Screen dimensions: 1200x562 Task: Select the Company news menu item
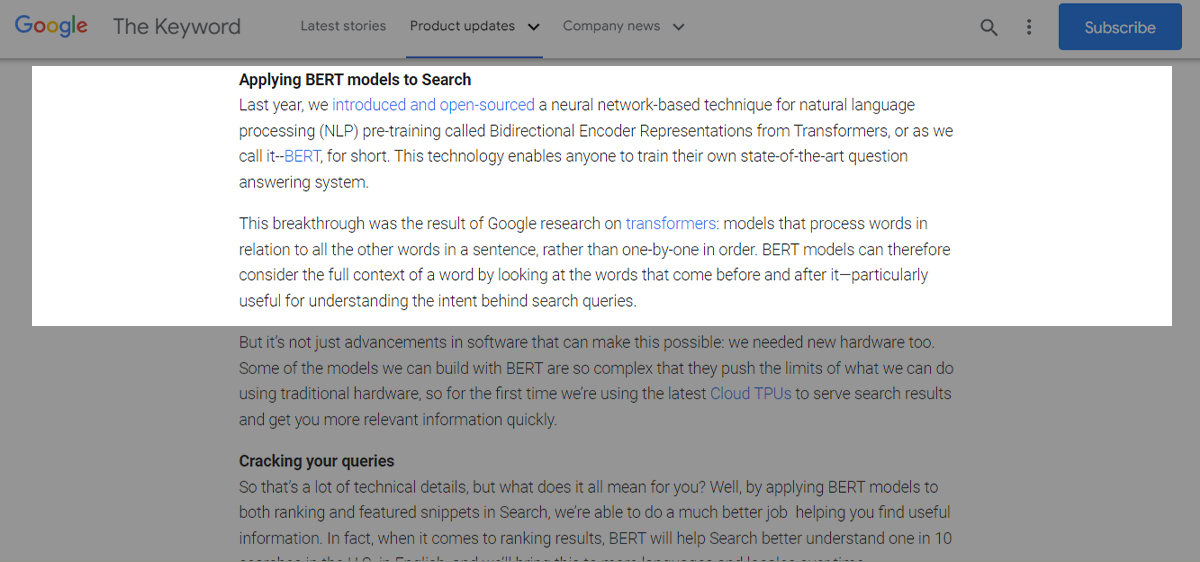(x=610, y=26)
